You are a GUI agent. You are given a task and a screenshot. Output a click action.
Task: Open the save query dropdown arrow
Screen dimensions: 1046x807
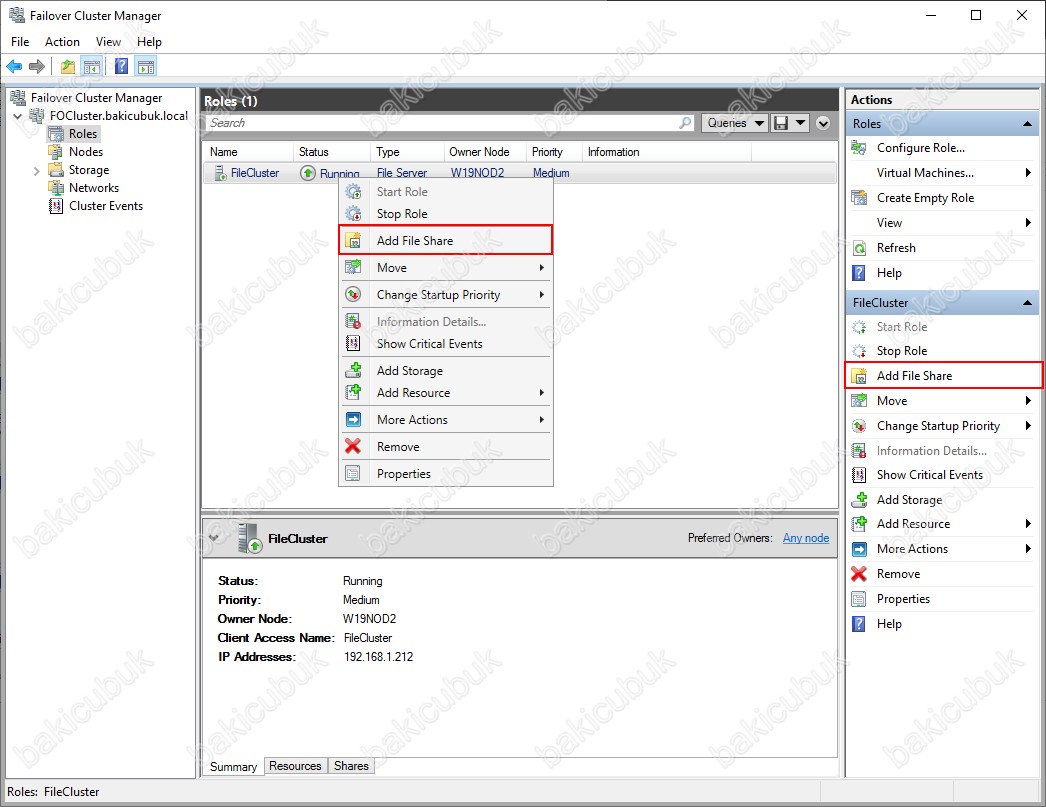[800, 123]
